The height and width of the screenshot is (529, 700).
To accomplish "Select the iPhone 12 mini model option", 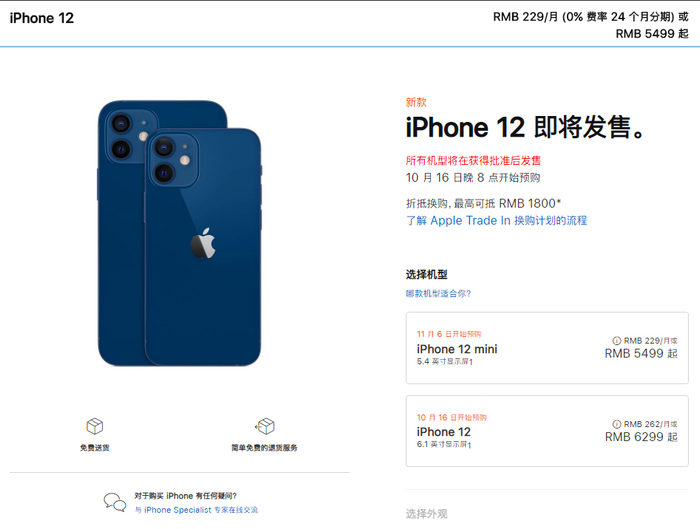I will [x=547, y=348].
